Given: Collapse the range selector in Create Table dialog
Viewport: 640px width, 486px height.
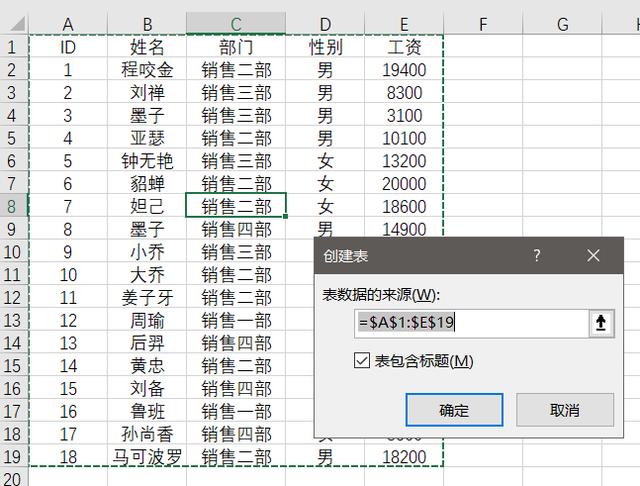Looking at the screenshot, I should coord(601,323).
